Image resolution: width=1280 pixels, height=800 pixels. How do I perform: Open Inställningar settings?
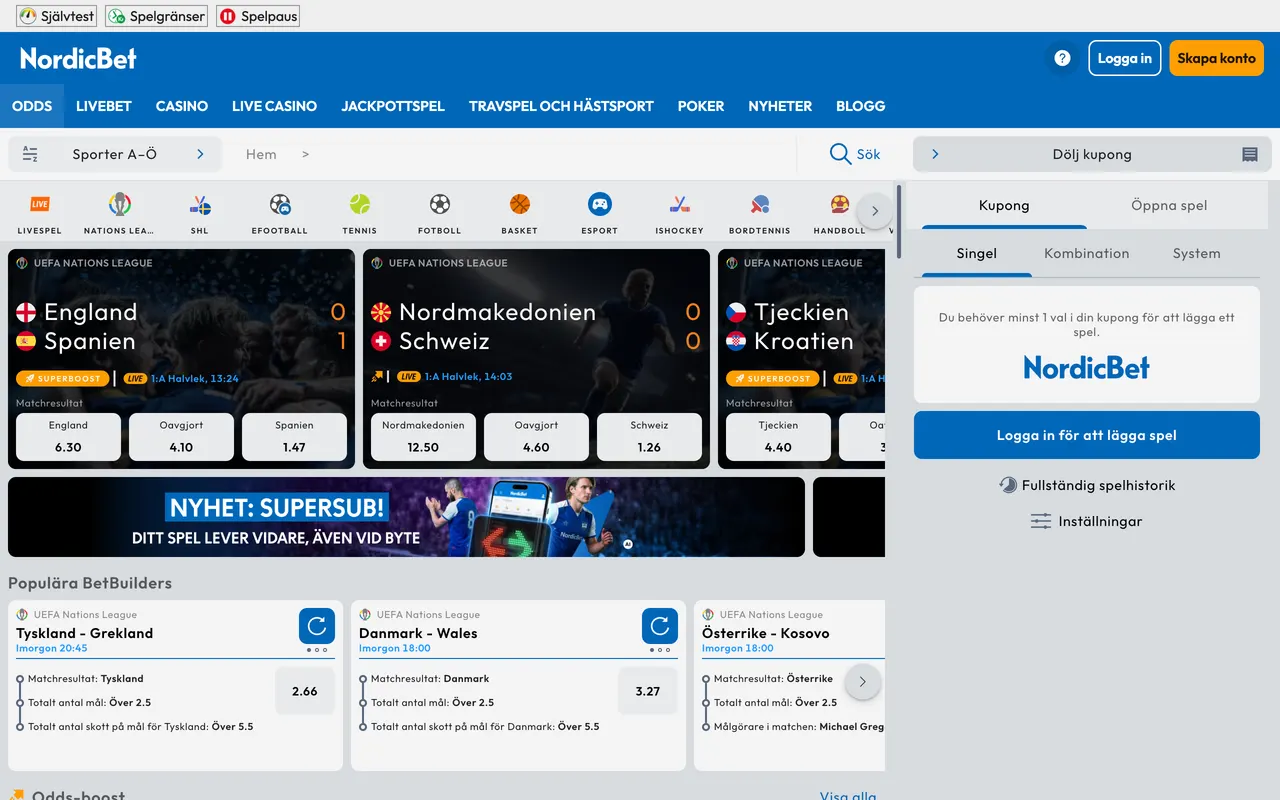1087,521
